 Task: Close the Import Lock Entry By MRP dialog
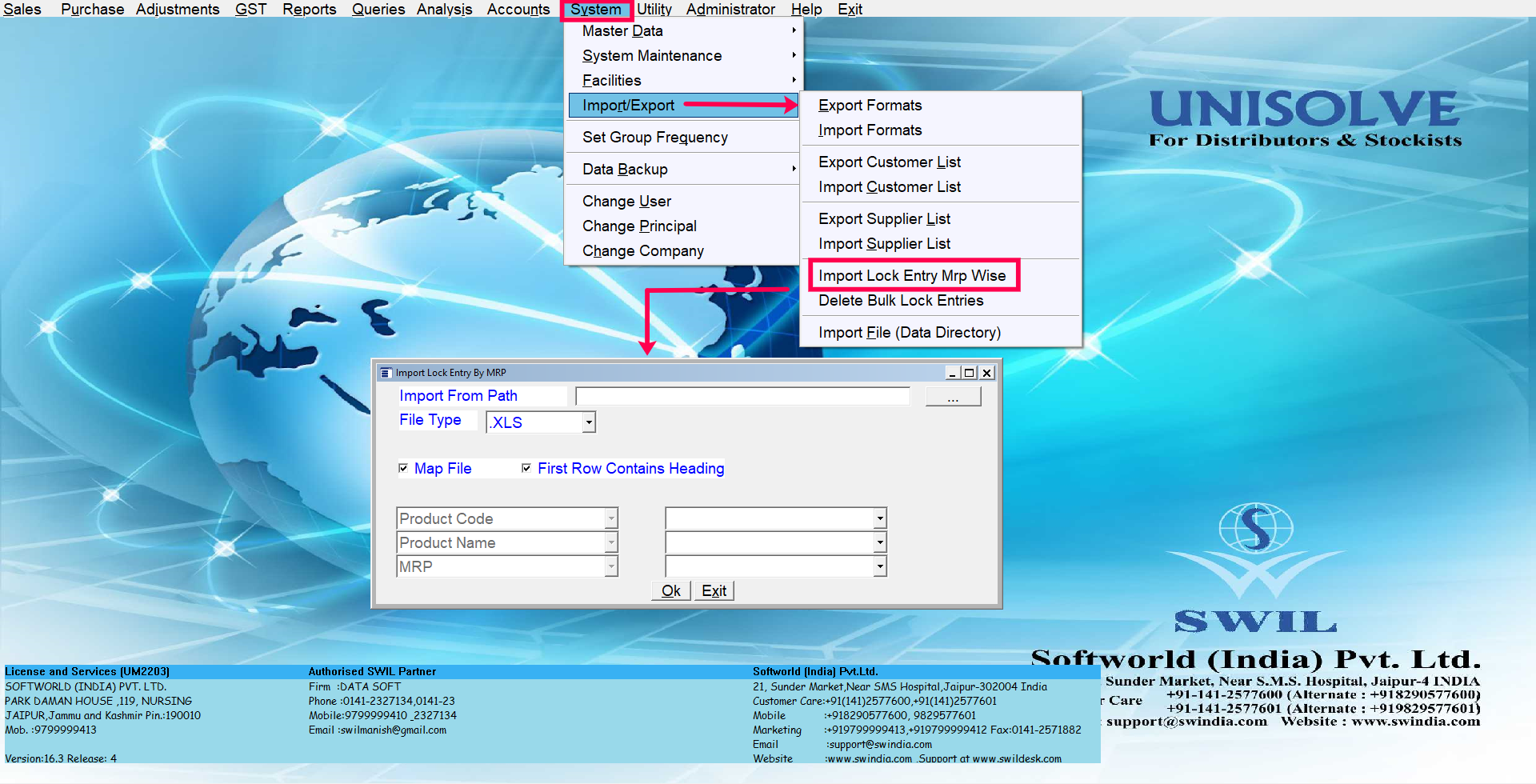pyautogui.click(x=987, y=373)
